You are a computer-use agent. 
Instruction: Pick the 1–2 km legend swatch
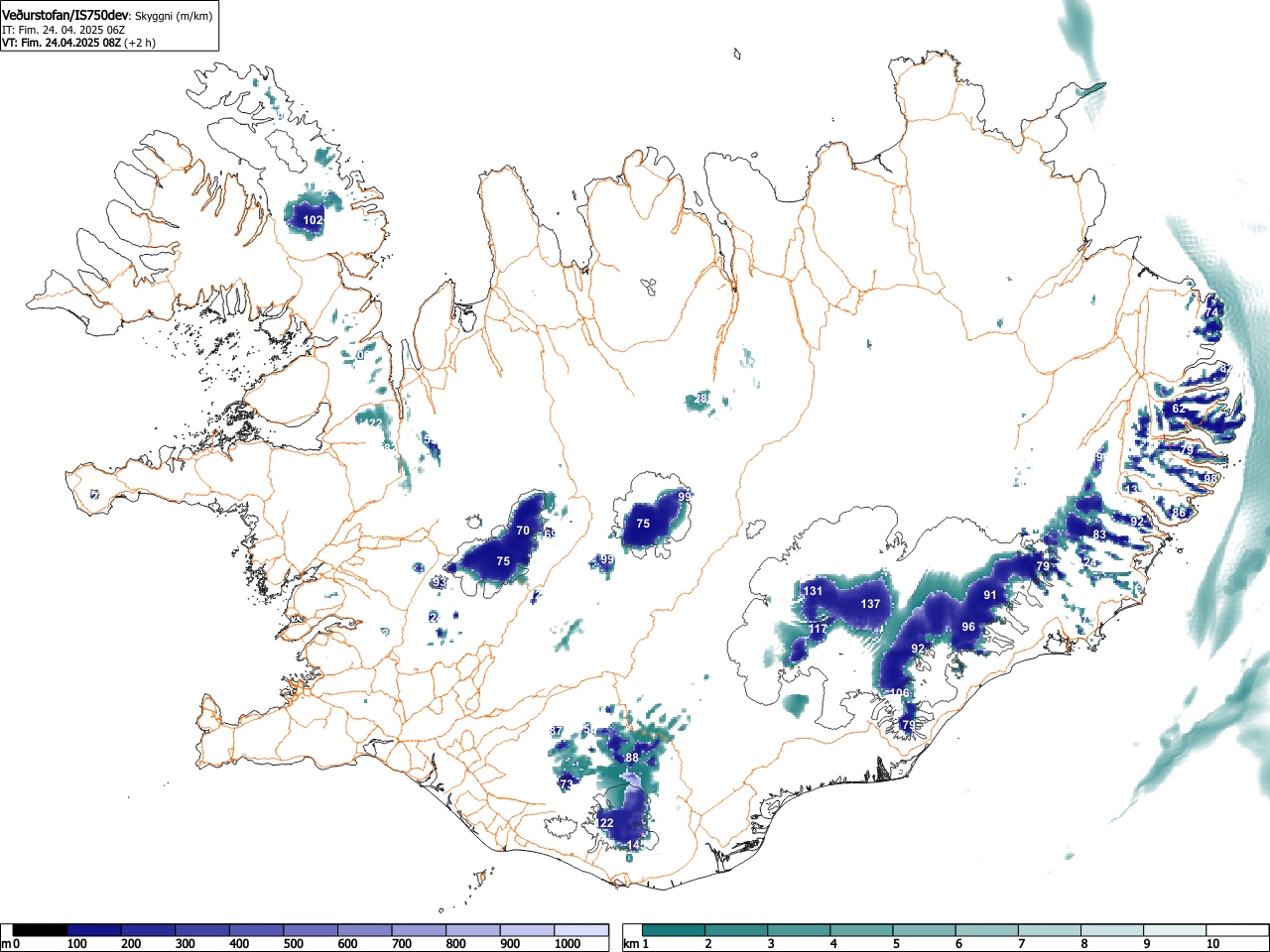pyautogui.click(x=675, y=930)
